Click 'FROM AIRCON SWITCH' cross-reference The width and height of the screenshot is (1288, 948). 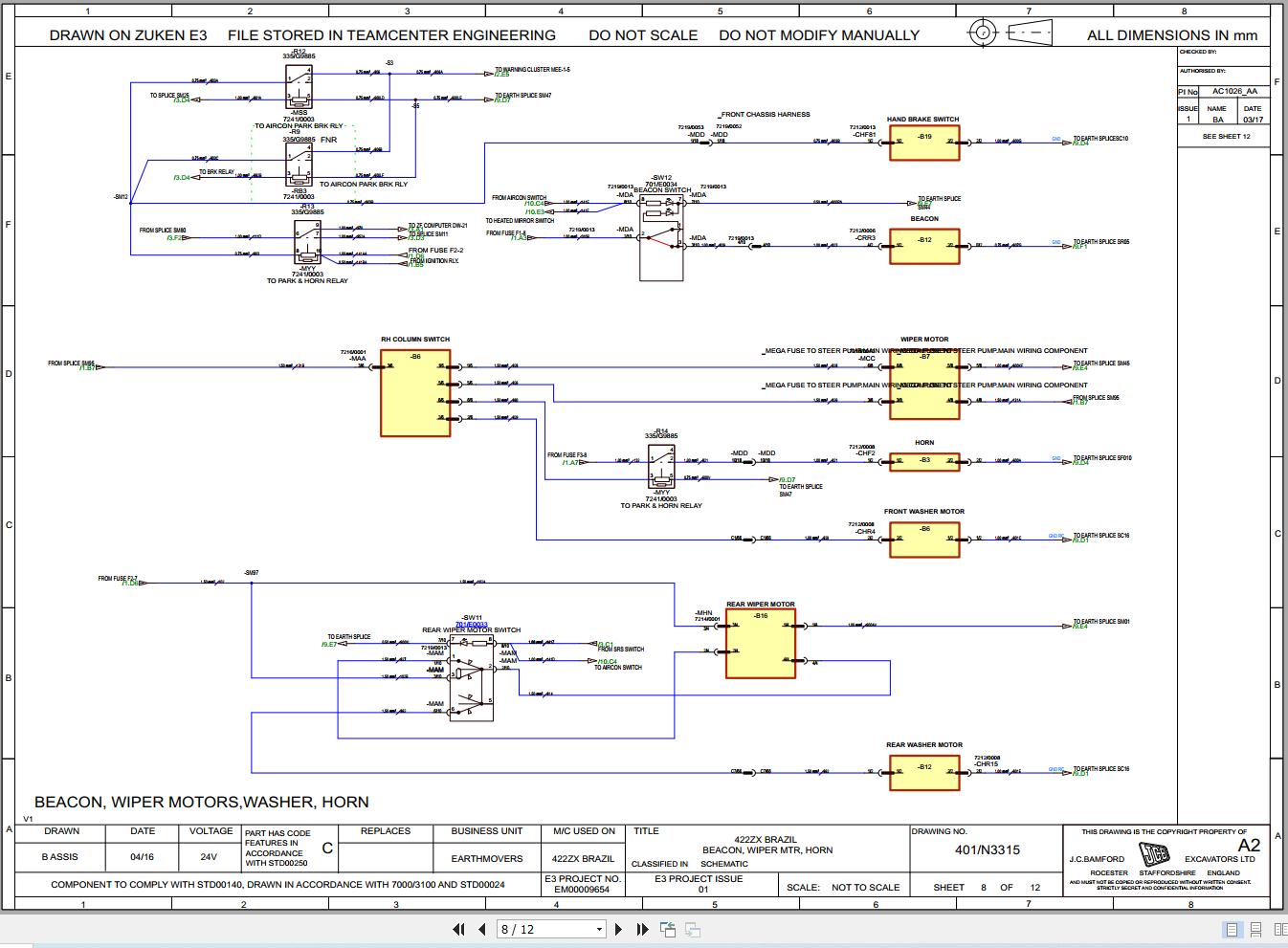[x=519, y=198]
